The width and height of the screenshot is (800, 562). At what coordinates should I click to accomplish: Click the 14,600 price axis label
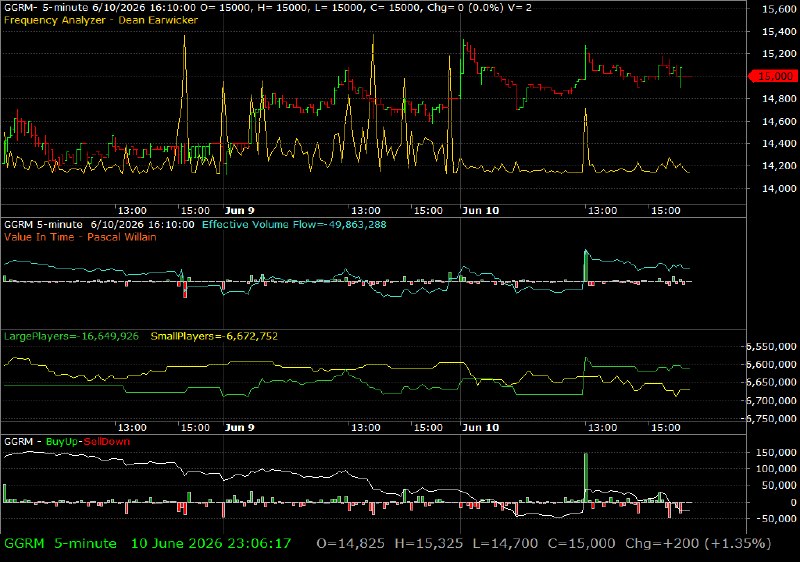click(779, 121)
